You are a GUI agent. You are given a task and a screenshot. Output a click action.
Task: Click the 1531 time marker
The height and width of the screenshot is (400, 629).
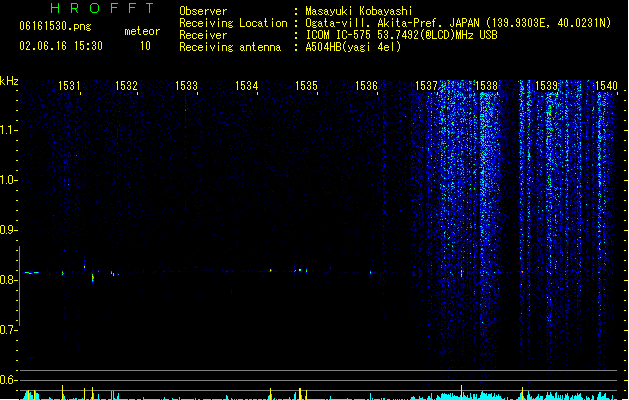(x=69, y=86)
